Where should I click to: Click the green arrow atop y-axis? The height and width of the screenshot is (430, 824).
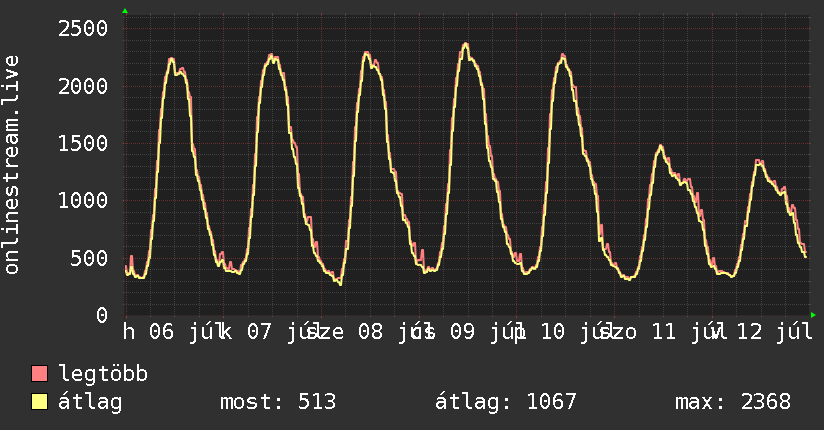[125, 11]
